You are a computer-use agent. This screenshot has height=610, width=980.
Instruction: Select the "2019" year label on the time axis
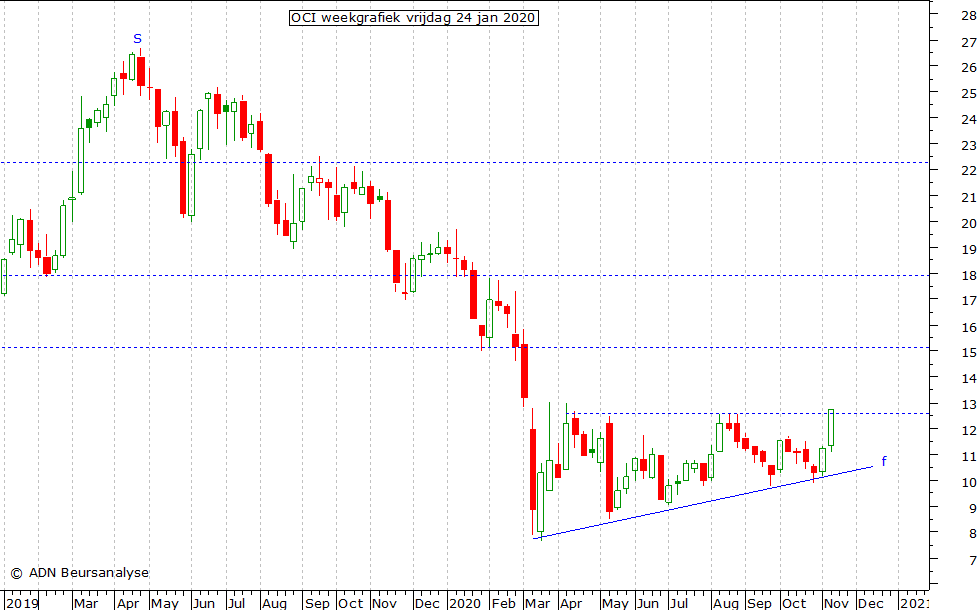pyautogui.click(x=21, y=604)
